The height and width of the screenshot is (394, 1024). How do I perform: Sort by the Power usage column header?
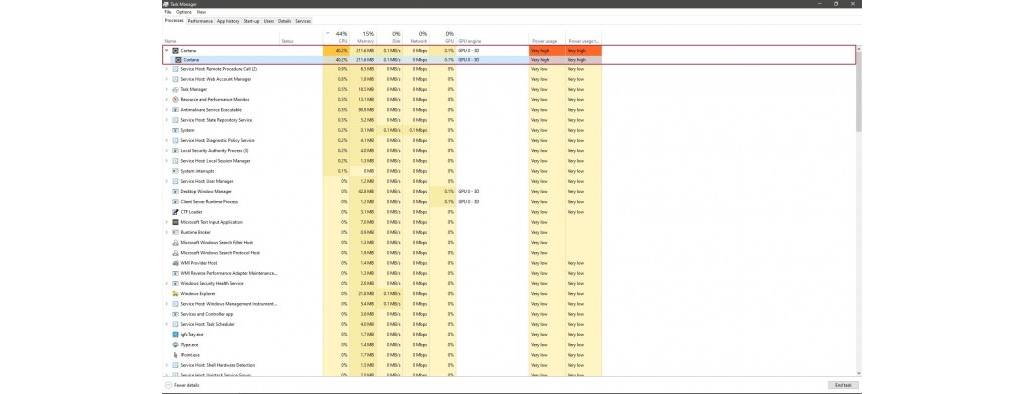pyautogui.click(x=547, y=37)
